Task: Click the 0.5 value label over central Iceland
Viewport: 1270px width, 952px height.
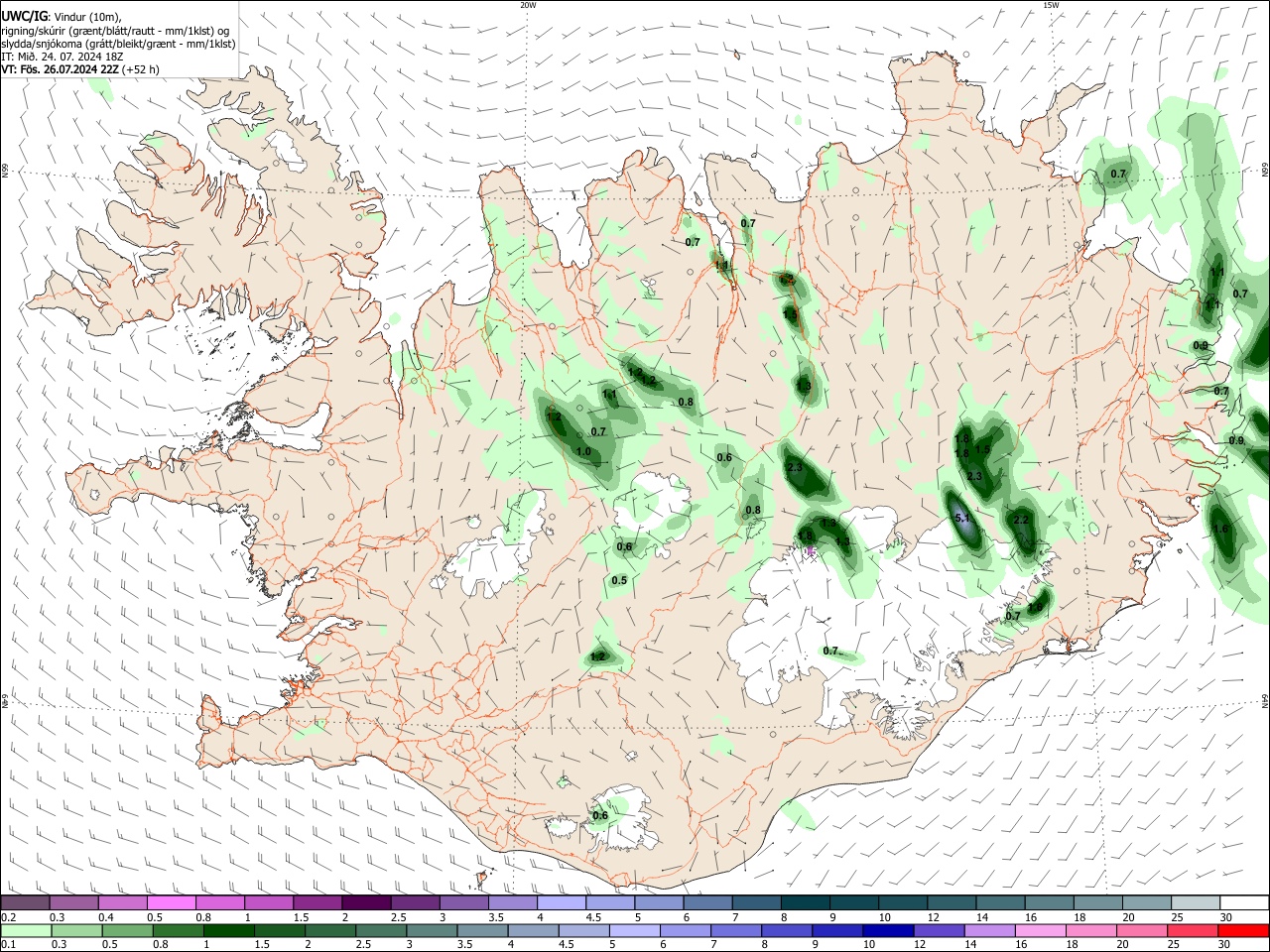Action: pos(619,580)
